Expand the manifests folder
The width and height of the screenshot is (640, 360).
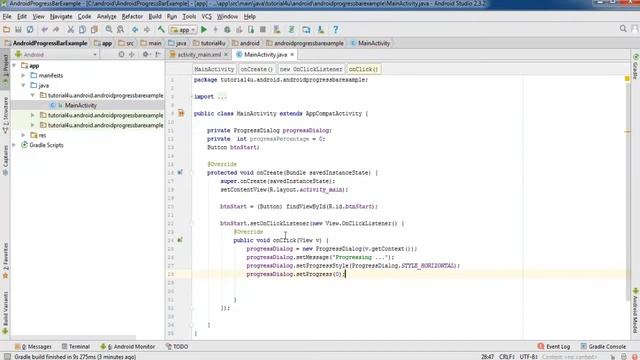point(24,76)
